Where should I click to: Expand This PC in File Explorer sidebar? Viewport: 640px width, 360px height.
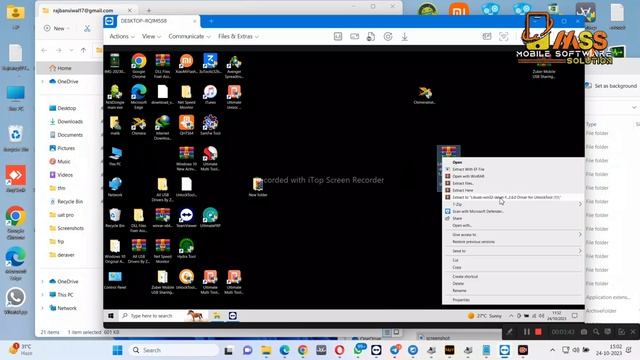tap(42, 295)
